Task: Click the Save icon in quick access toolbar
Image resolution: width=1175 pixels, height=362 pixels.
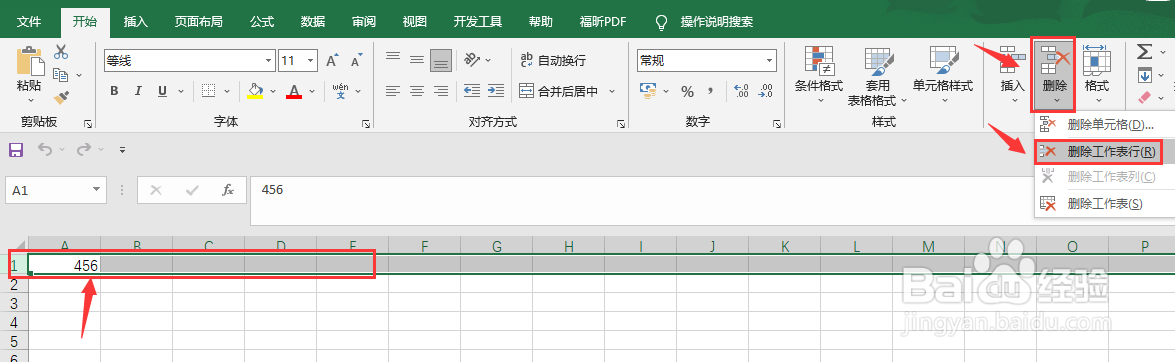Action: [16, 150]
